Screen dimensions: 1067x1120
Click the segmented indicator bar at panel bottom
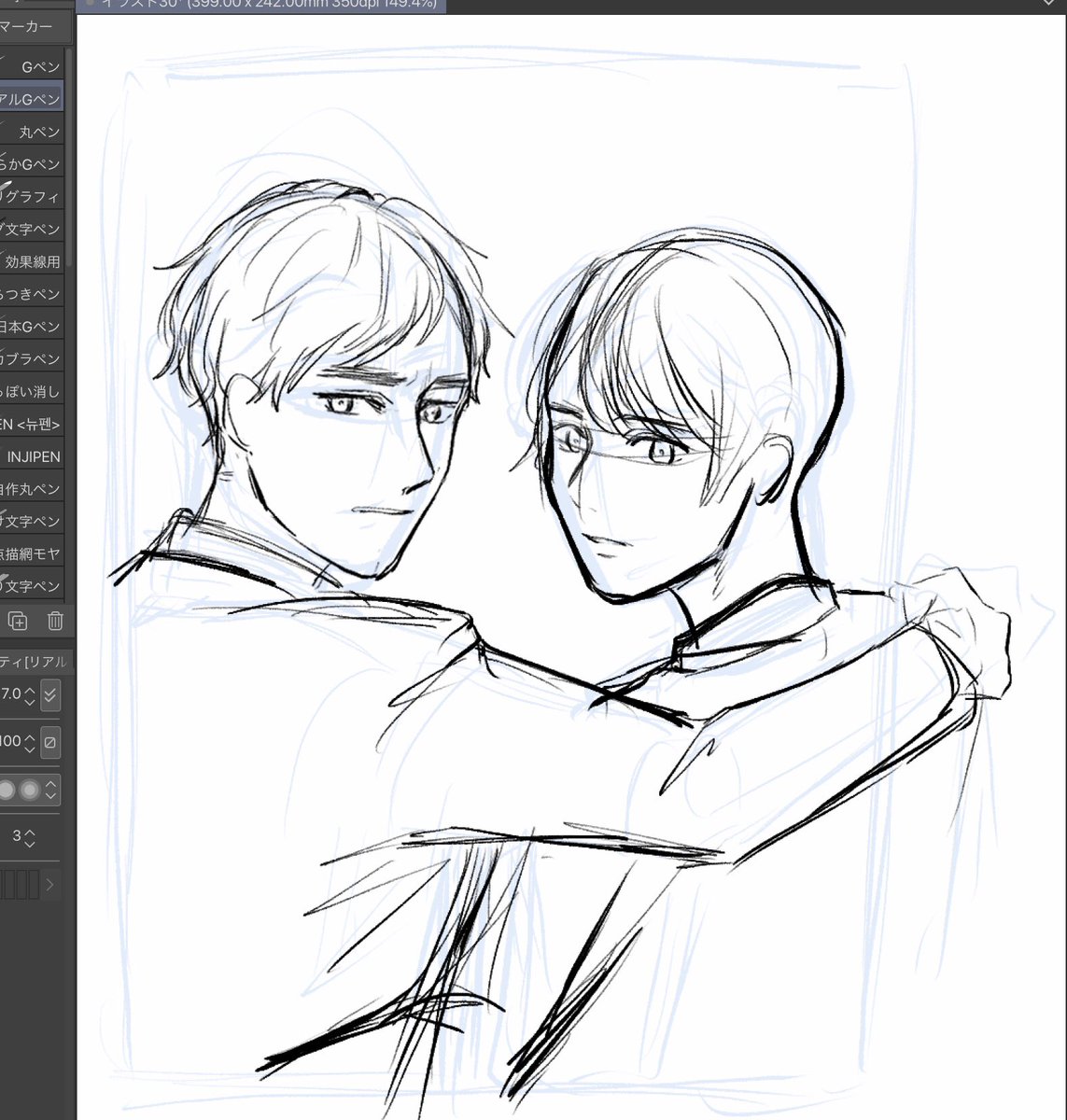pos(19,884)
